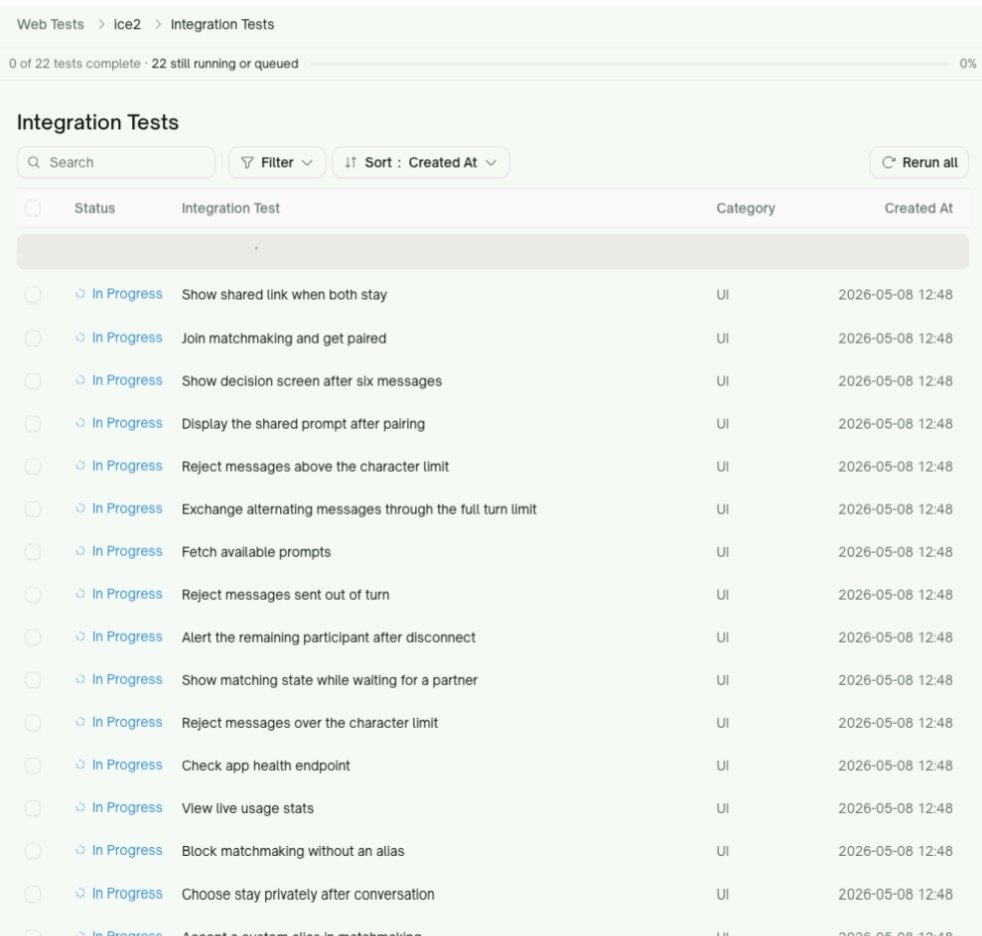Check the Show decision screen after six messages row
982x936 pixels.
pos(33,381)
